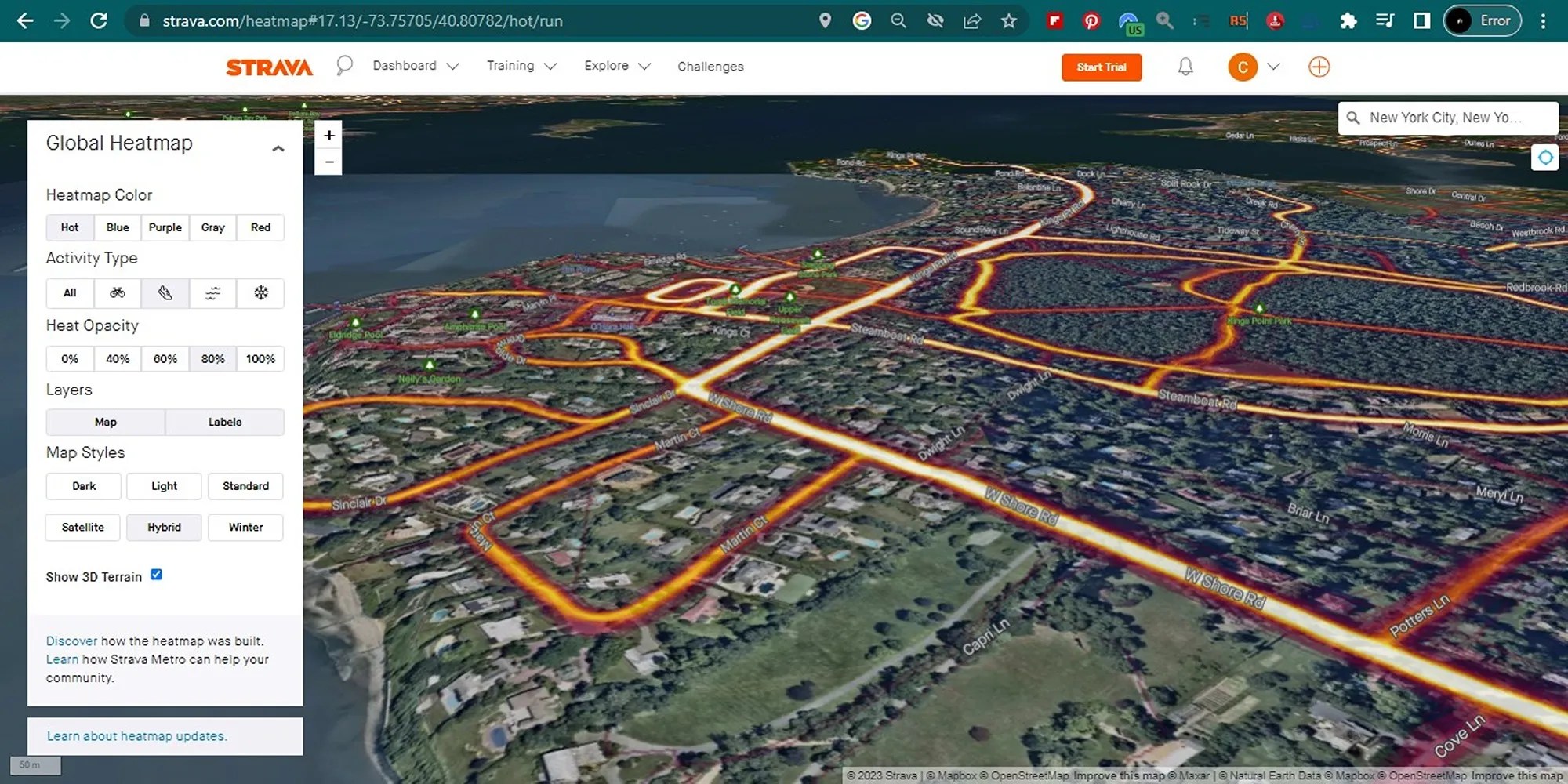
Task: Open search via the magnifier icon
Action: [343, 66]
